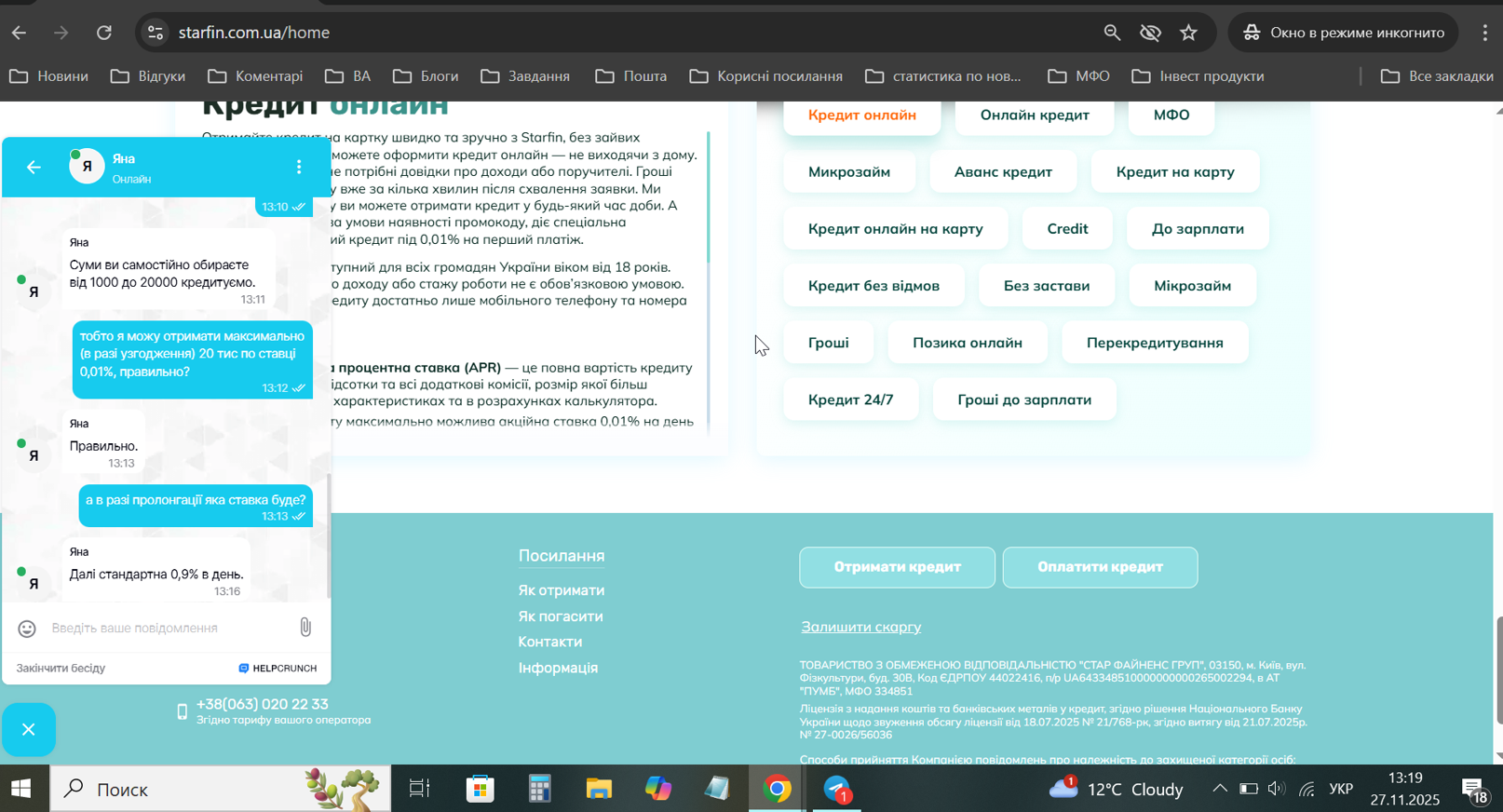Open Task View on the taskbar
The image size is (1503, 812).
[x=419, y=789]
